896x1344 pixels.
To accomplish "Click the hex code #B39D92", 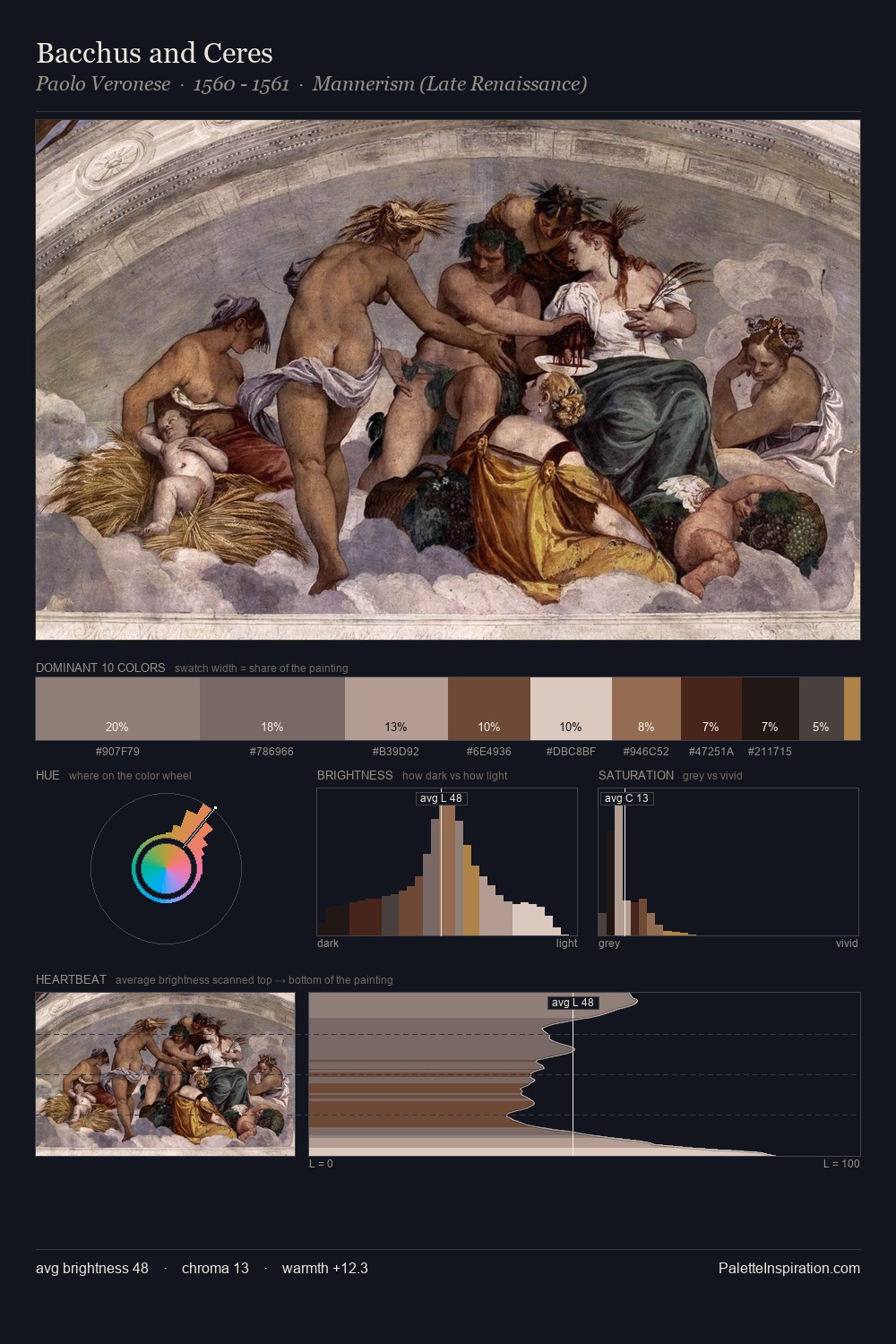I will click(396, 752).
